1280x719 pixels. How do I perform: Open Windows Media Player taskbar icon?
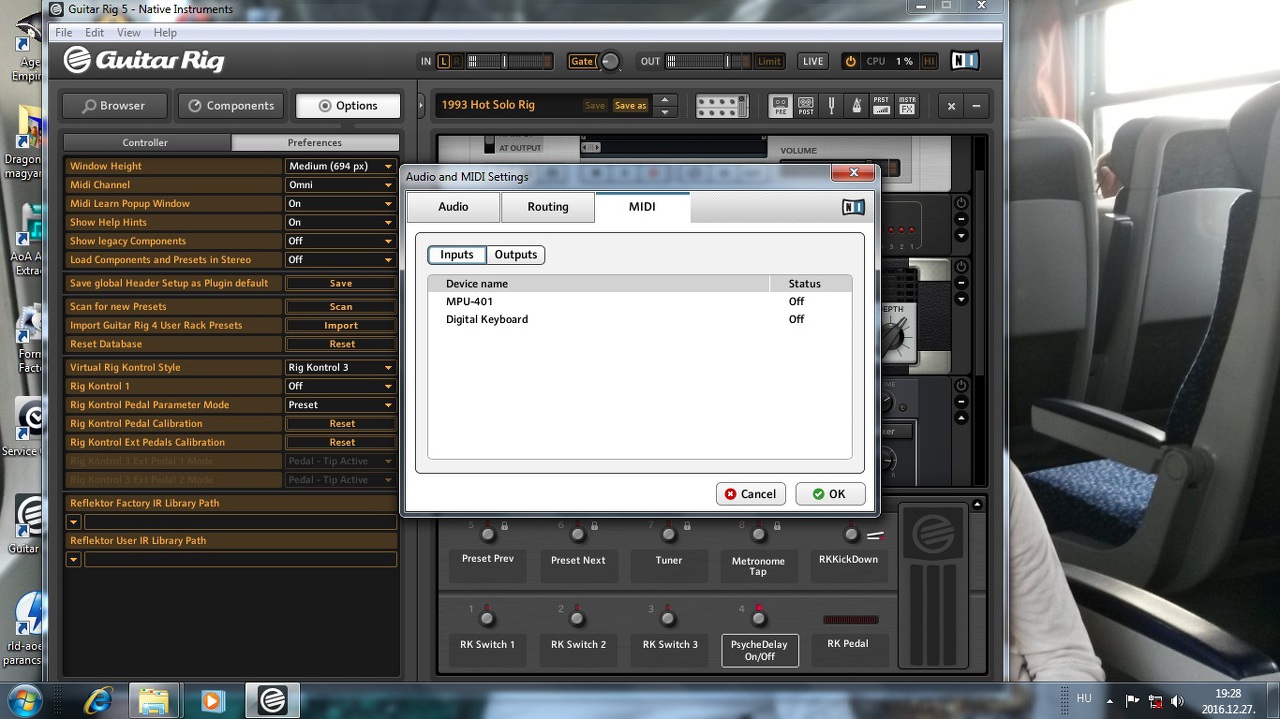pyautogui.click(x=212, y=699)
